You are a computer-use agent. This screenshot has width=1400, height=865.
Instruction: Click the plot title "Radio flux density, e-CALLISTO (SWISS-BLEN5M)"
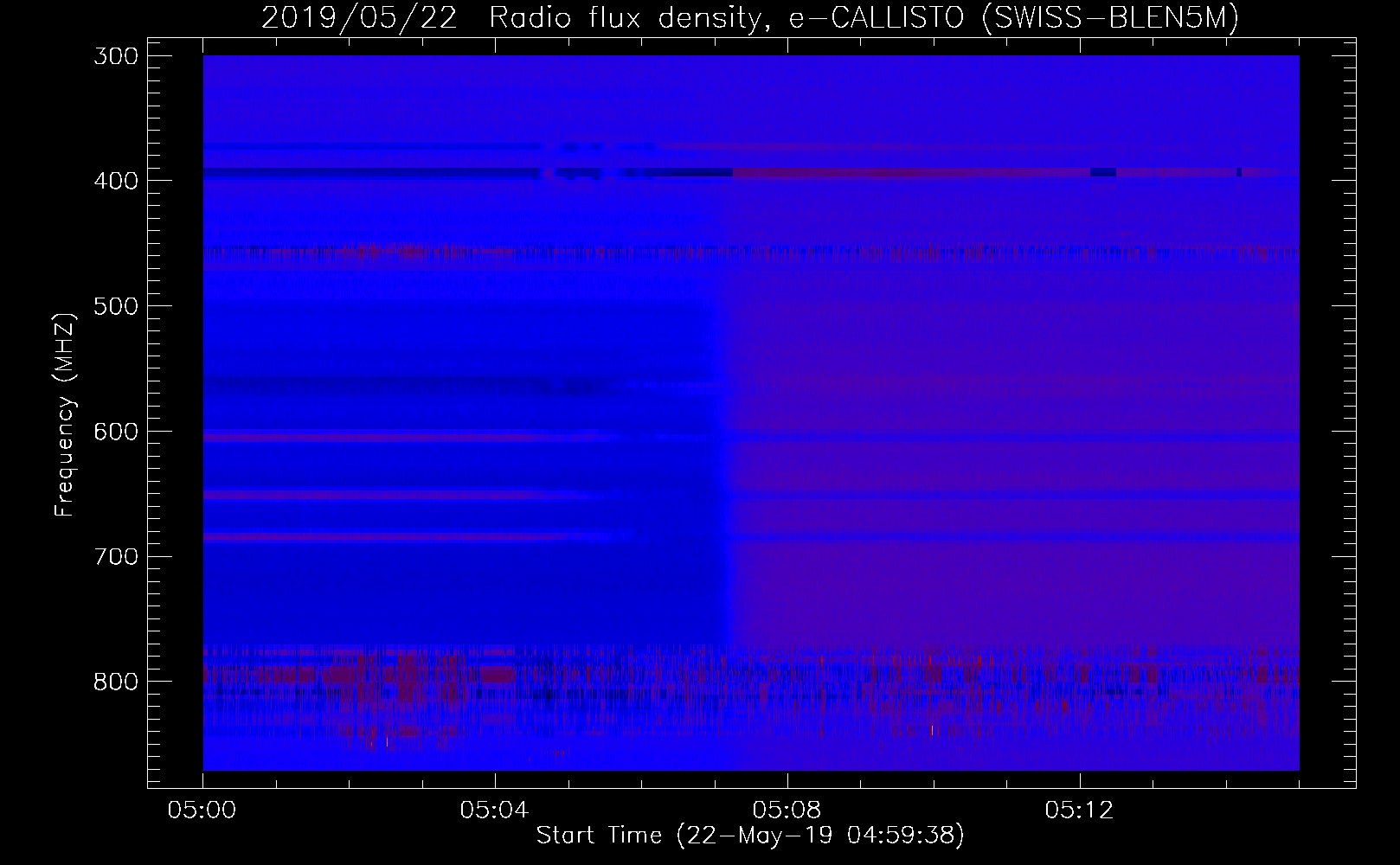coord(864,18)
